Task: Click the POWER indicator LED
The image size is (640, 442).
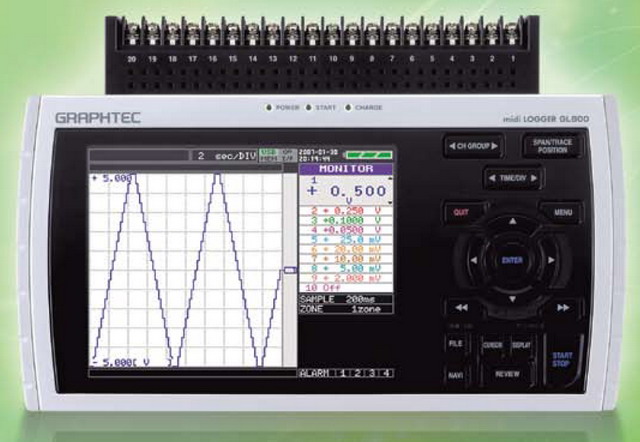Action: (x=269, y=108)
